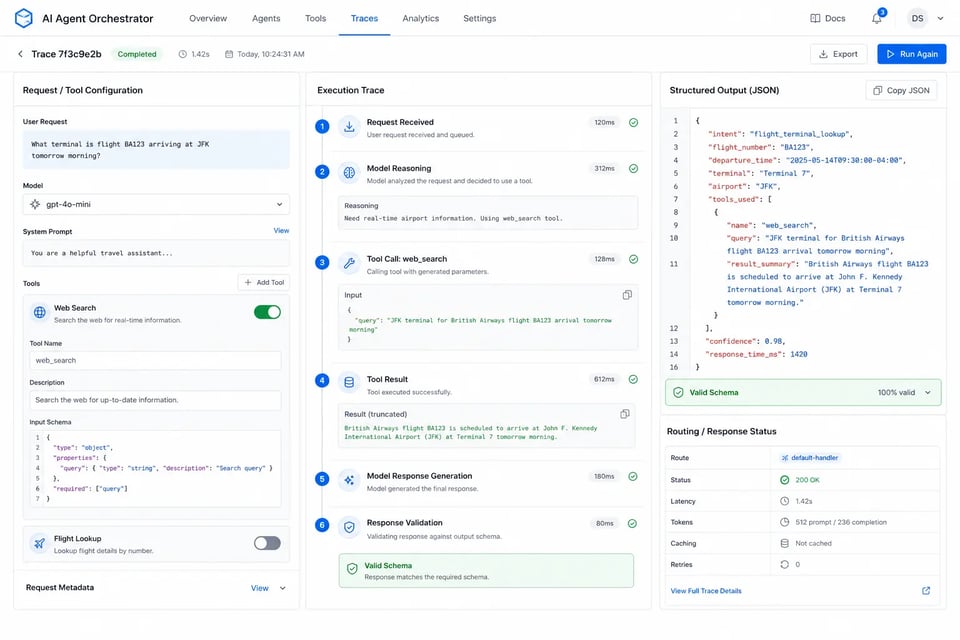Click the tool Description input field
Screen dimensions: 960x640
point(156,400)
